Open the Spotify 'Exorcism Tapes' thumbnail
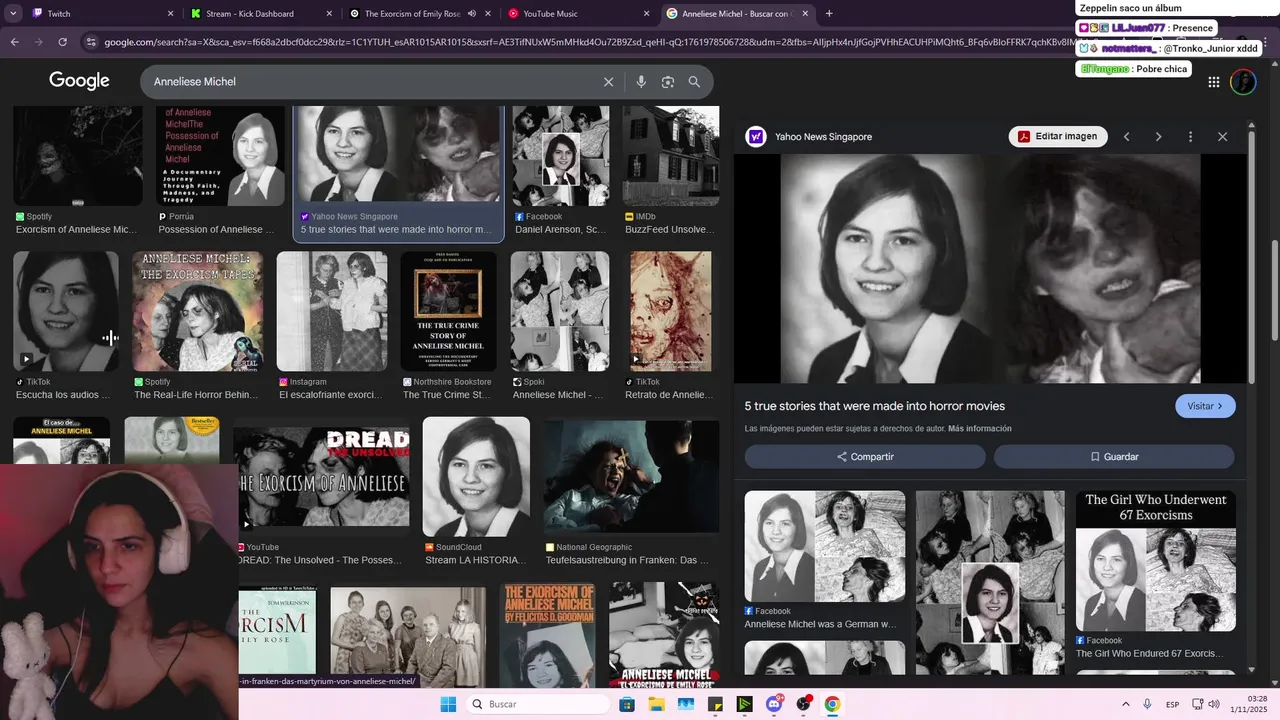 [198, 311]
